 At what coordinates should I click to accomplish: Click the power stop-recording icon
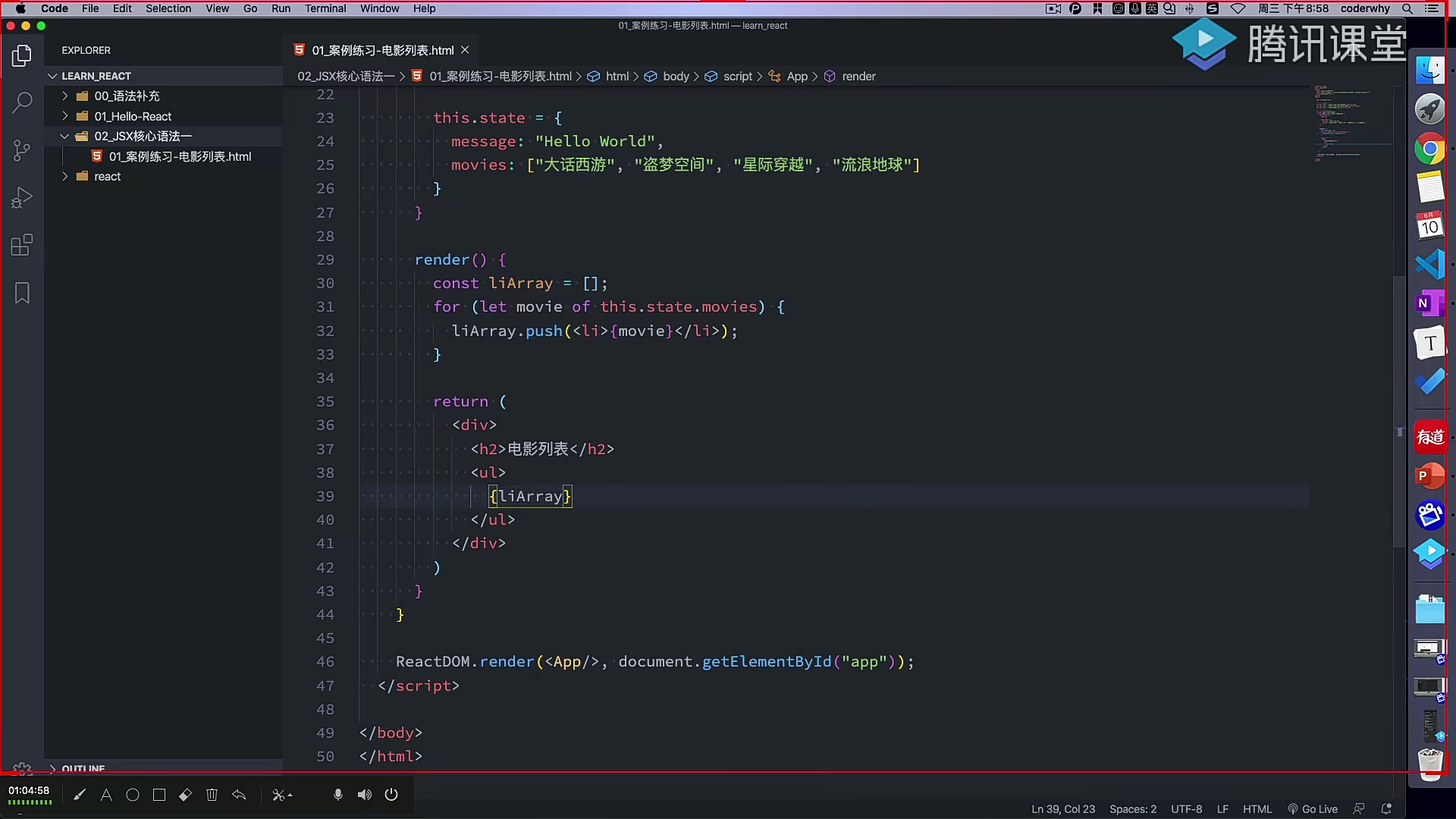[x=391, y=795]
